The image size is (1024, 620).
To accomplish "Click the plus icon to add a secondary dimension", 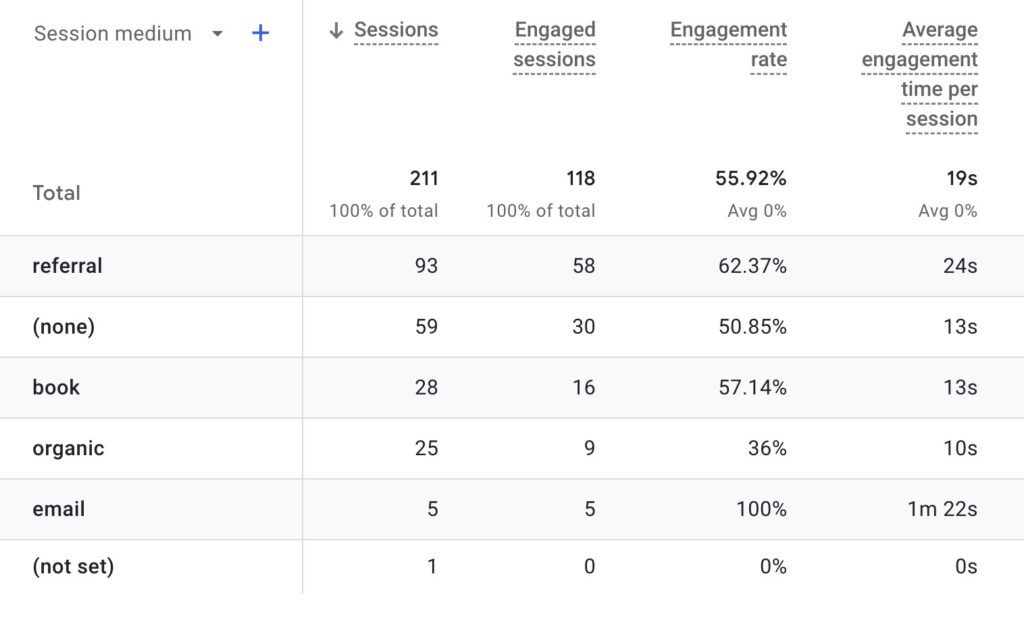I will [x=260, y=33].
